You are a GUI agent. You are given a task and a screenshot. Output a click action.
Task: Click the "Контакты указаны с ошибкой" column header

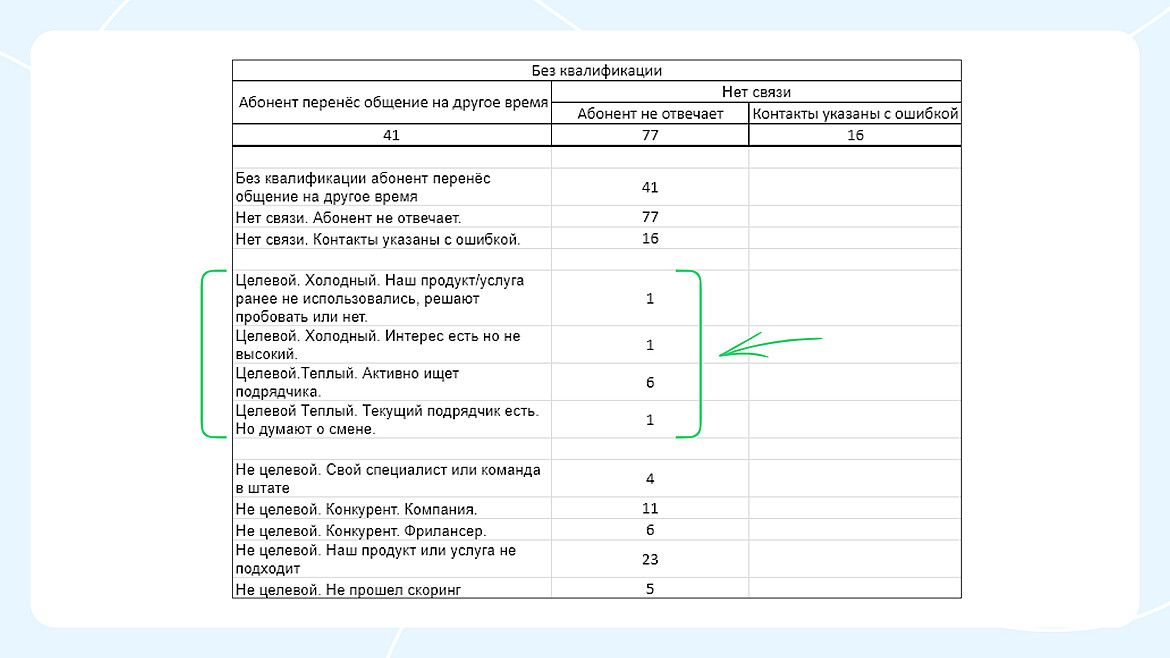point(855,114)
